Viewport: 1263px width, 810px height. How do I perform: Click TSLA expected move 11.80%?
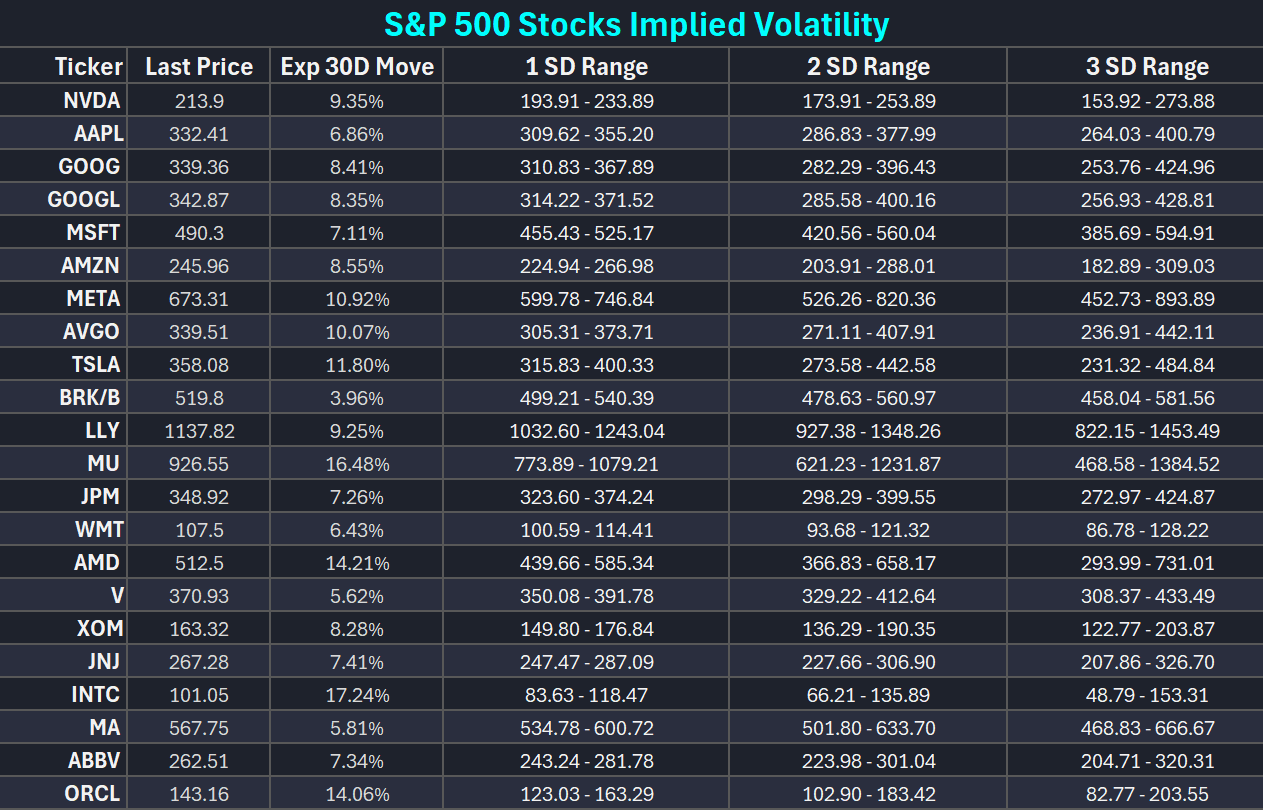click(x=357, y=365)
